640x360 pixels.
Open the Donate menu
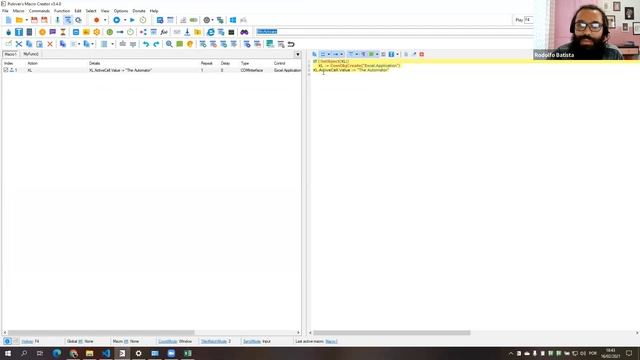[139, 11]
